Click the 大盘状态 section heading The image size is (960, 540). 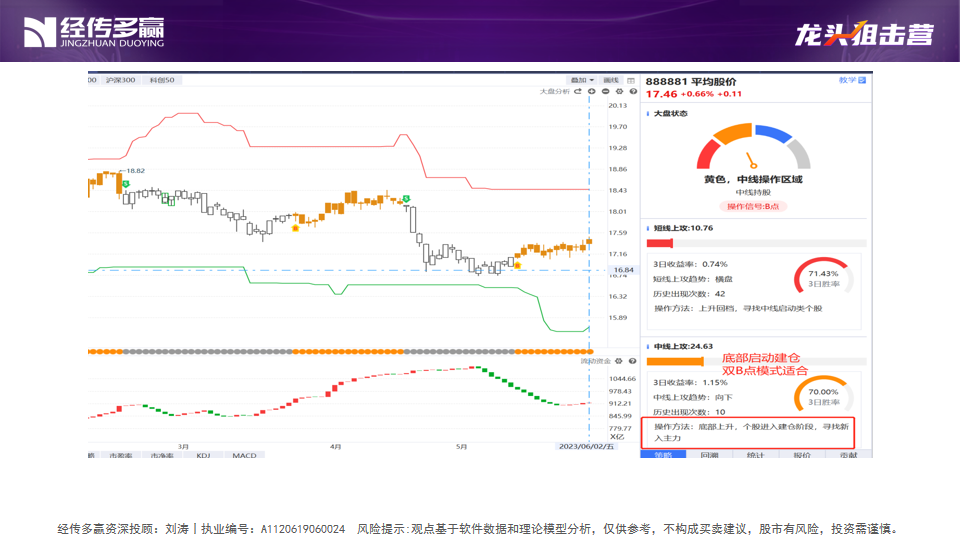670,114
